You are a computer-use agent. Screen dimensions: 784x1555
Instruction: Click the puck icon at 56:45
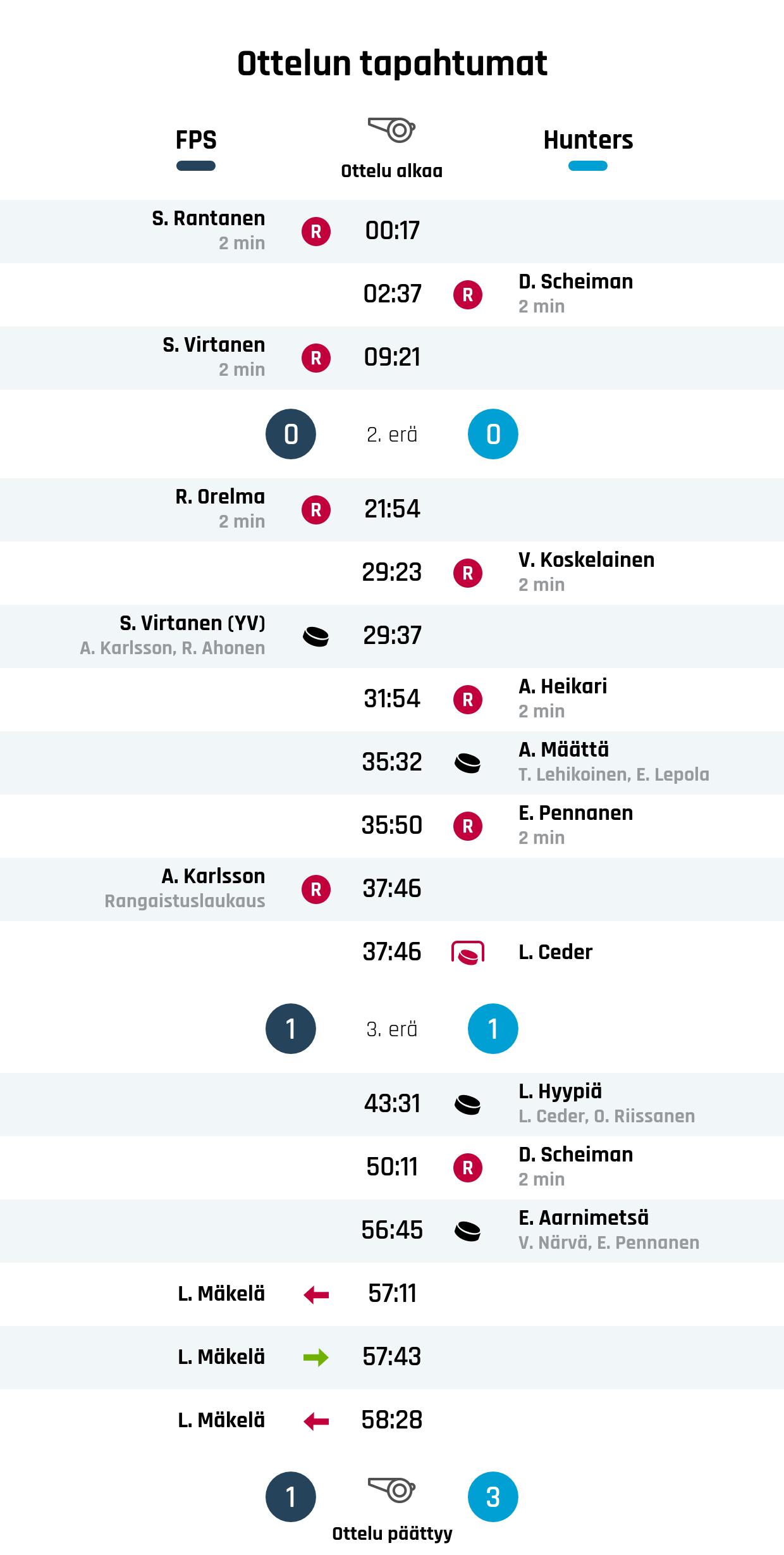[468, 1231]
